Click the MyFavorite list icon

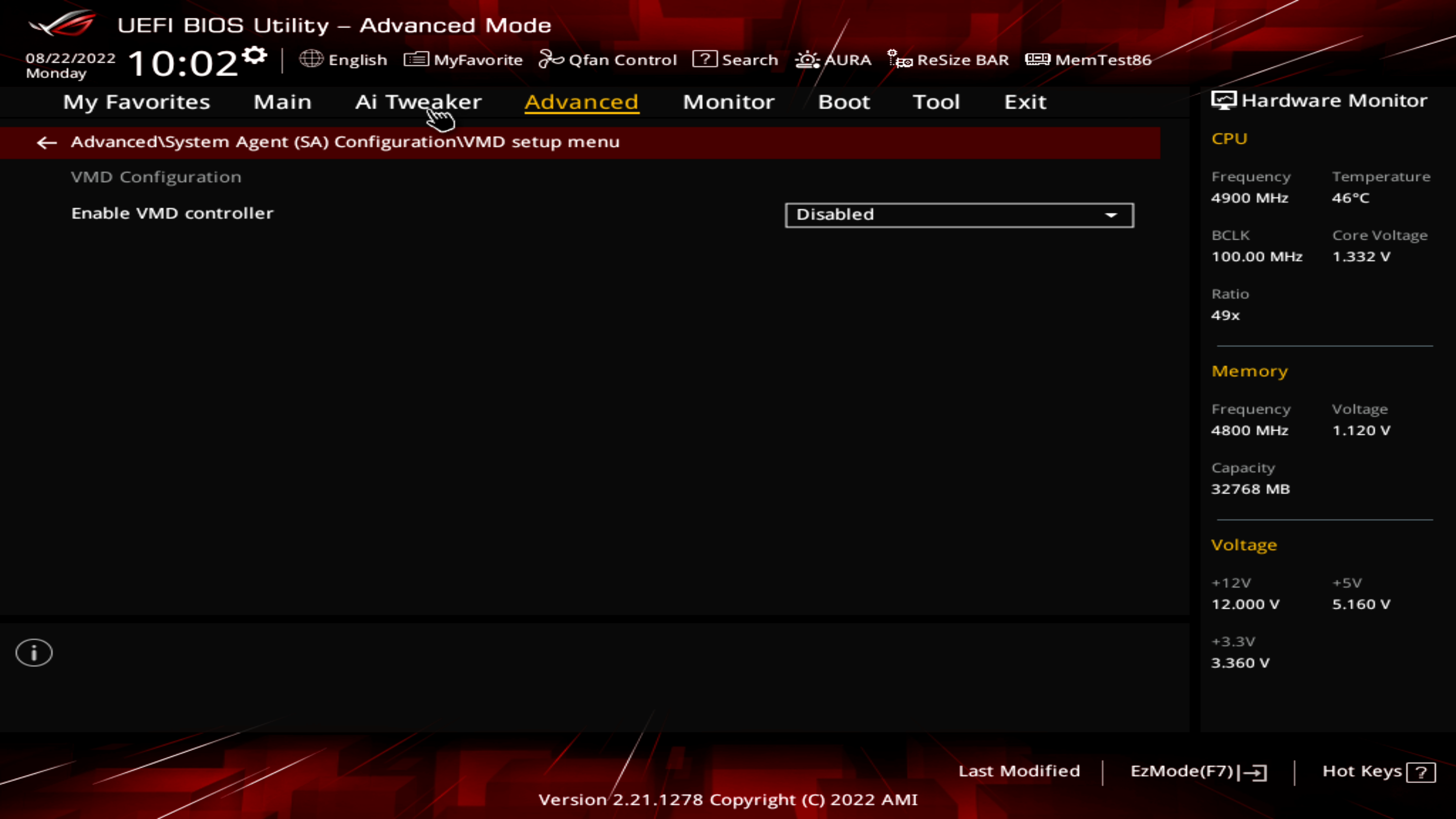pos(416,60)
